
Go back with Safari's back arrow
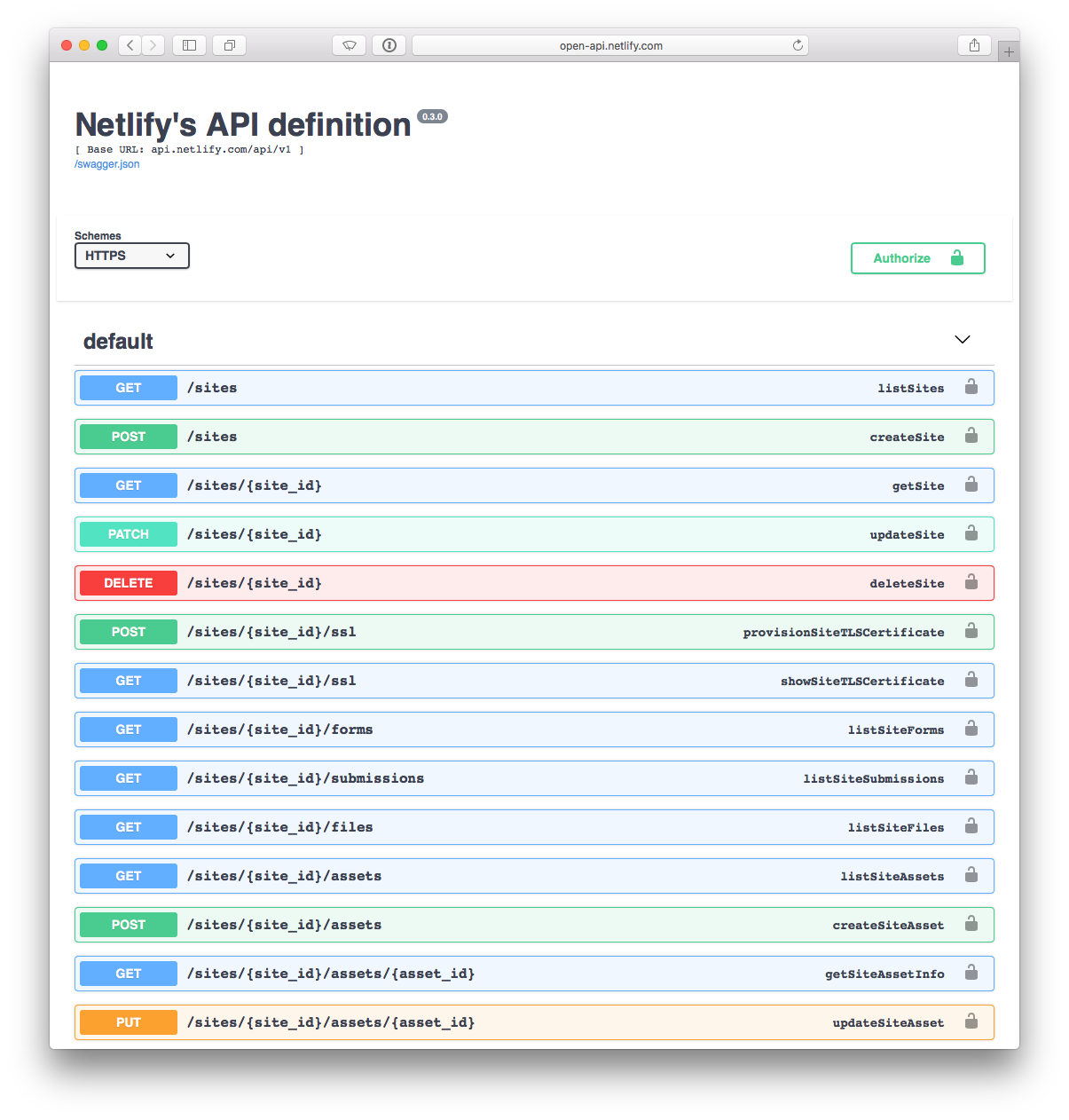point(130,45)
